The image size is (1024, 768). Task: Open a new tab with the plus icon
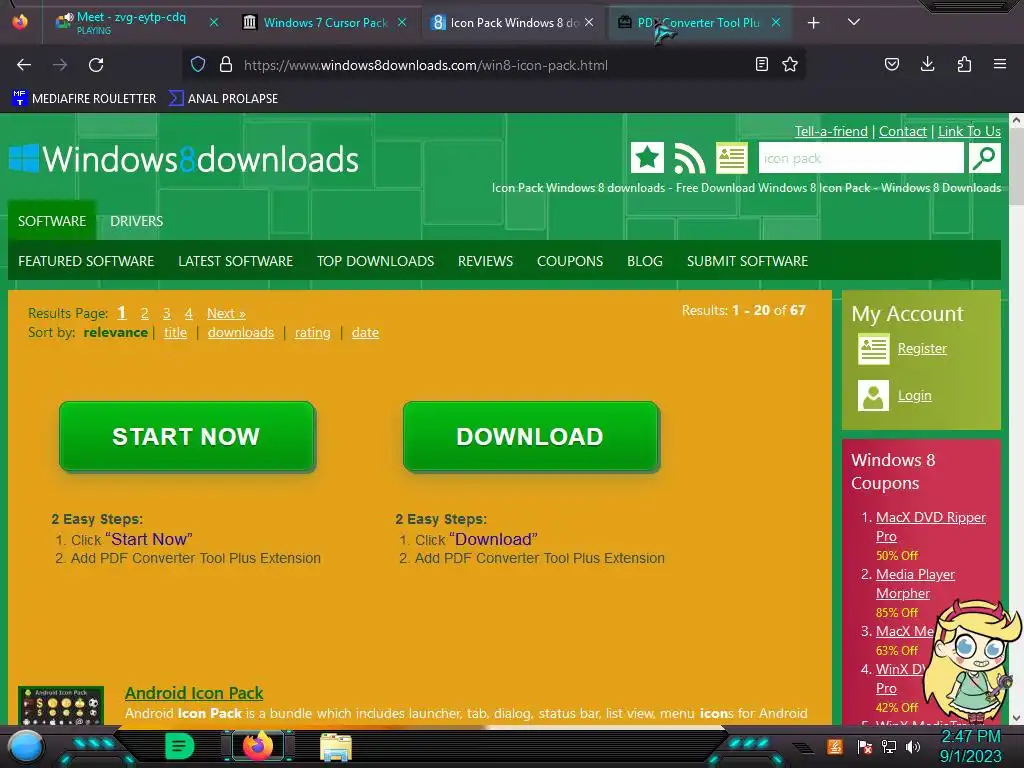coord(814,23)
